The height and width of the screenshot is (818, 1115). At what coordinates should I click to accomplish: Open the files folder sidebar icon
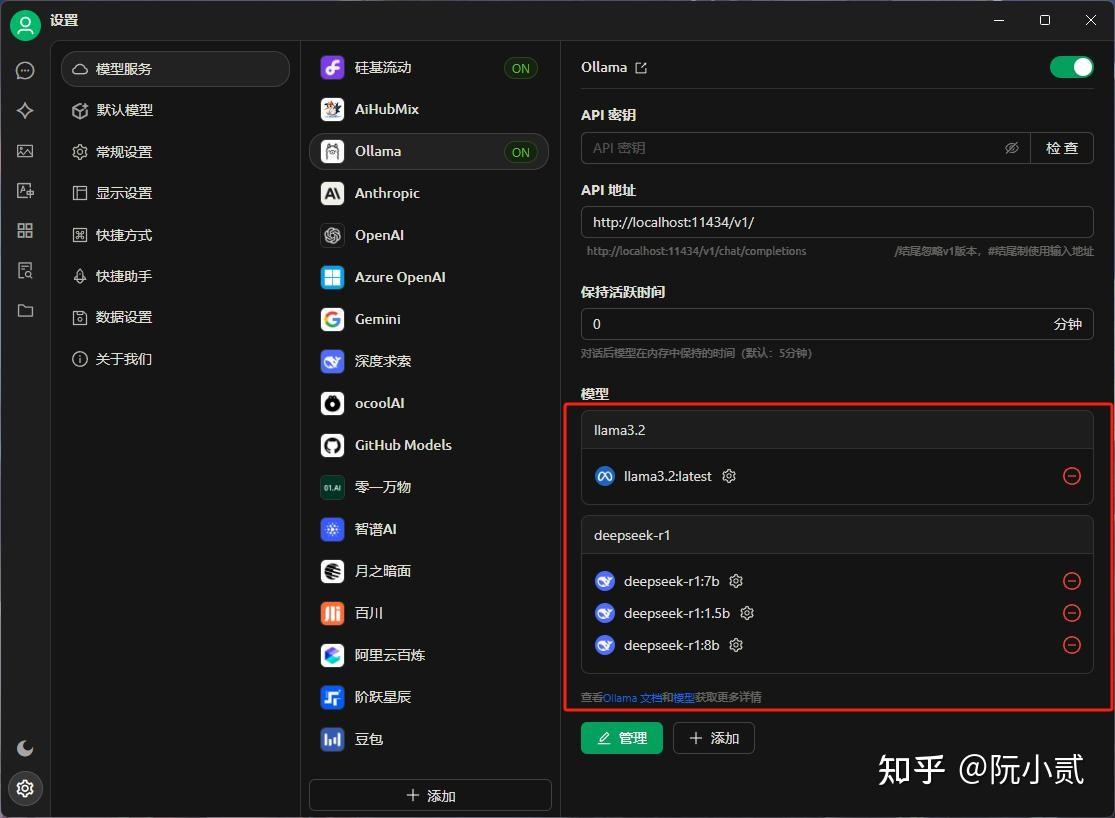tap(25, 310)
